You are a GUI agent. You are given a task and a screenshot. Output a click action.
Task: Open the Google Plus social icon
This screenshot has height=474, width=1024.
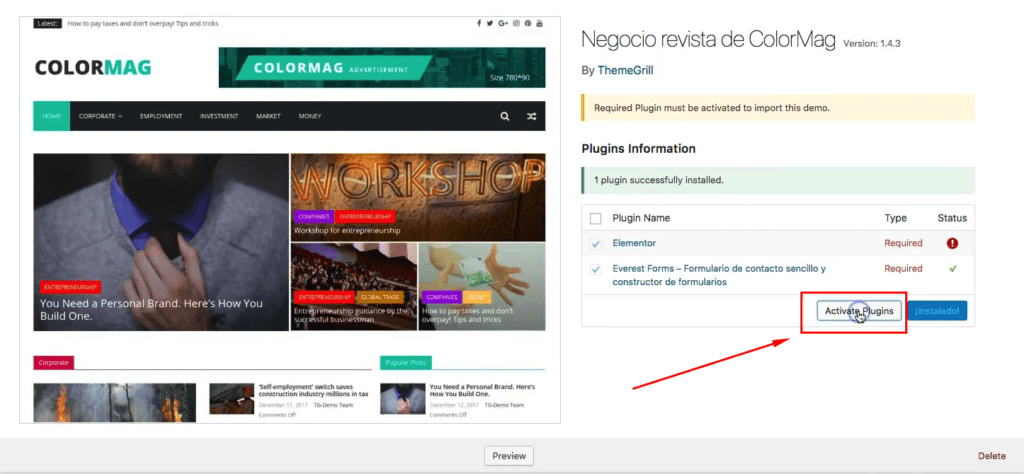[x=503, y=24]
